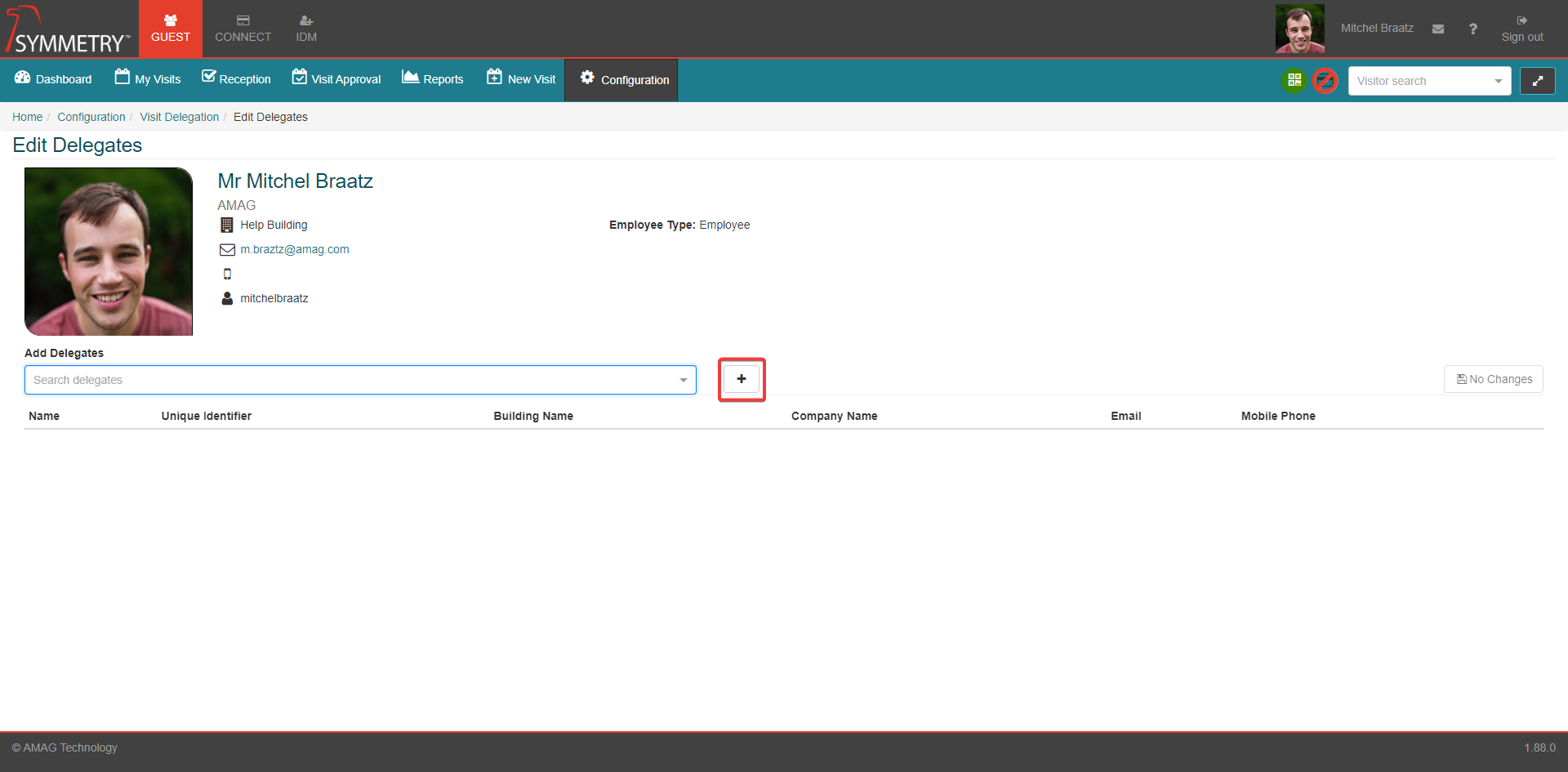The width and height of the screenshot is (1568, 772).
Task: Open the help question mark icon
Action: (x=1473, y=29)
